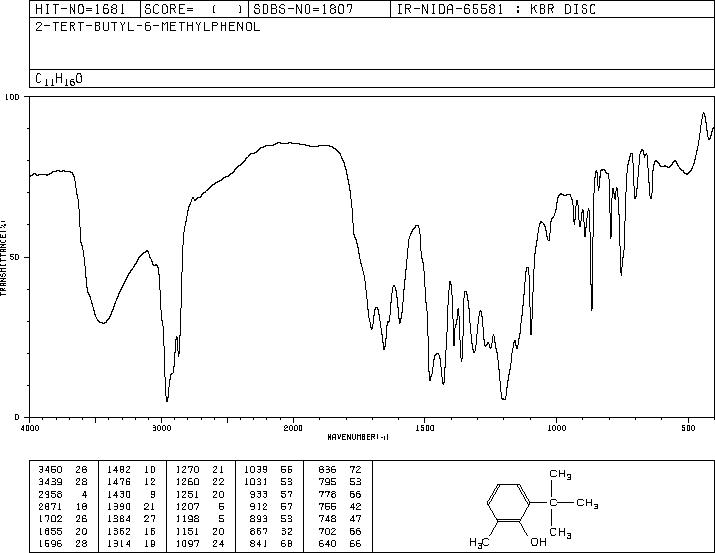Click the 4000 wavenumber axis label
The image size is (715, 553).
[30, 428]
